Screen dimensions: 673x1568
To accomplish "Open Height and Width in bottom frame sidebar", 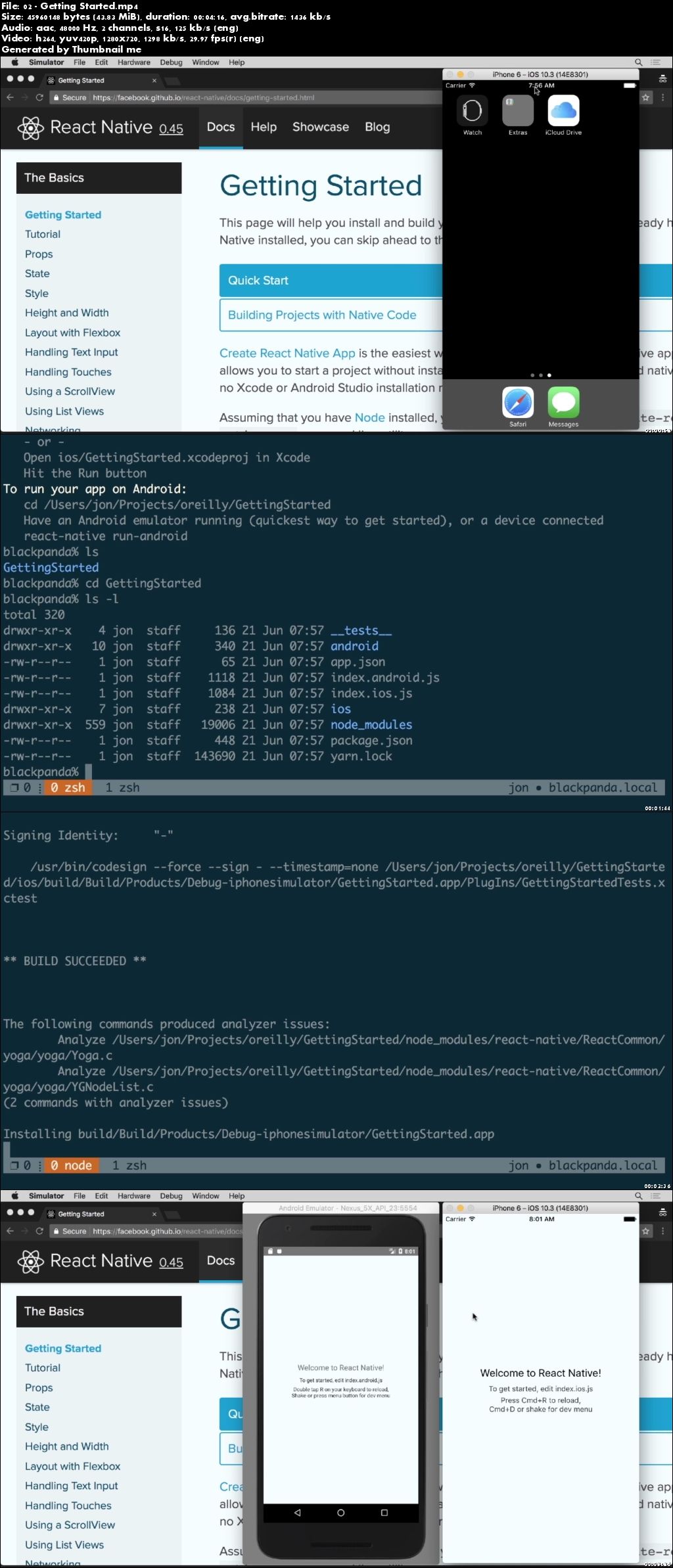I will (x=67, y=1446).
